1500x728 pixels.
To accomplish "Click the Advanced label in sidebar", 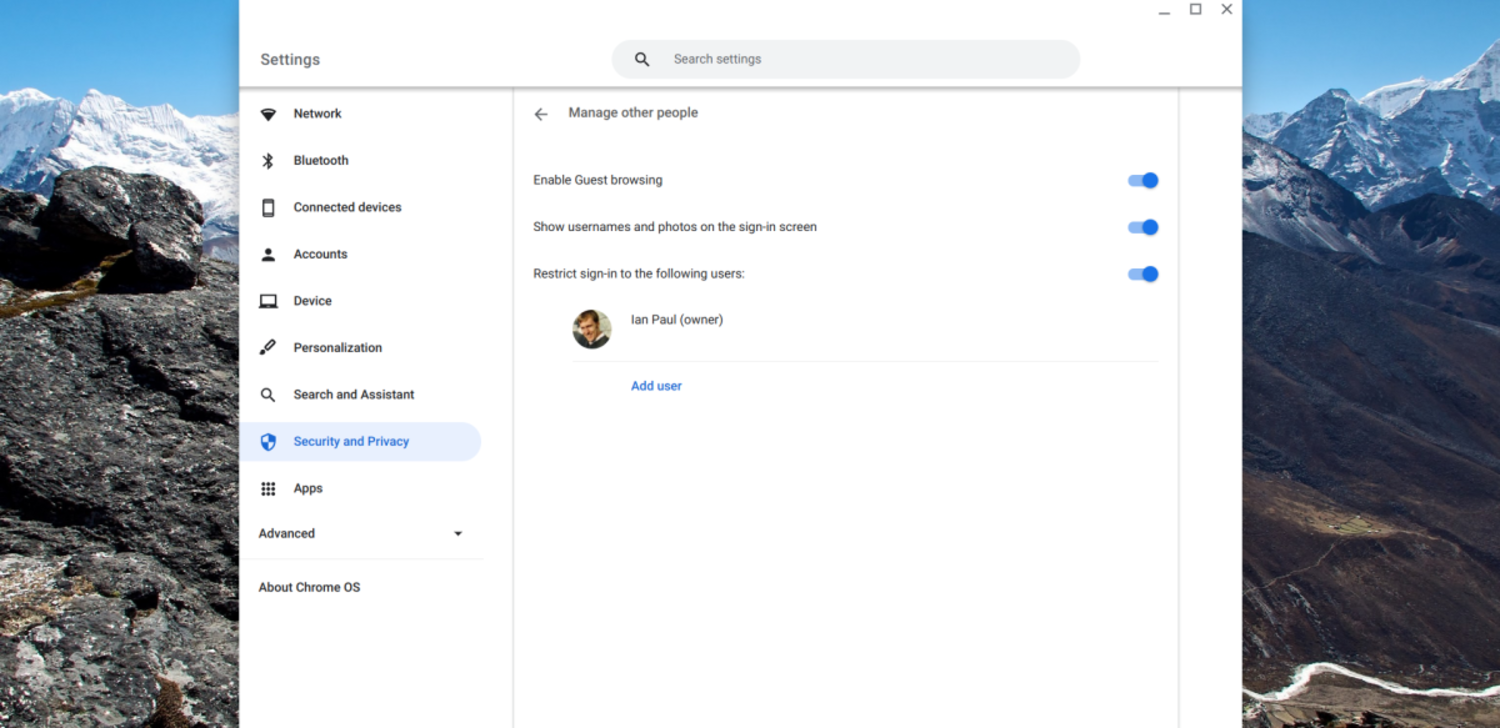I will [x=287, y=534].
